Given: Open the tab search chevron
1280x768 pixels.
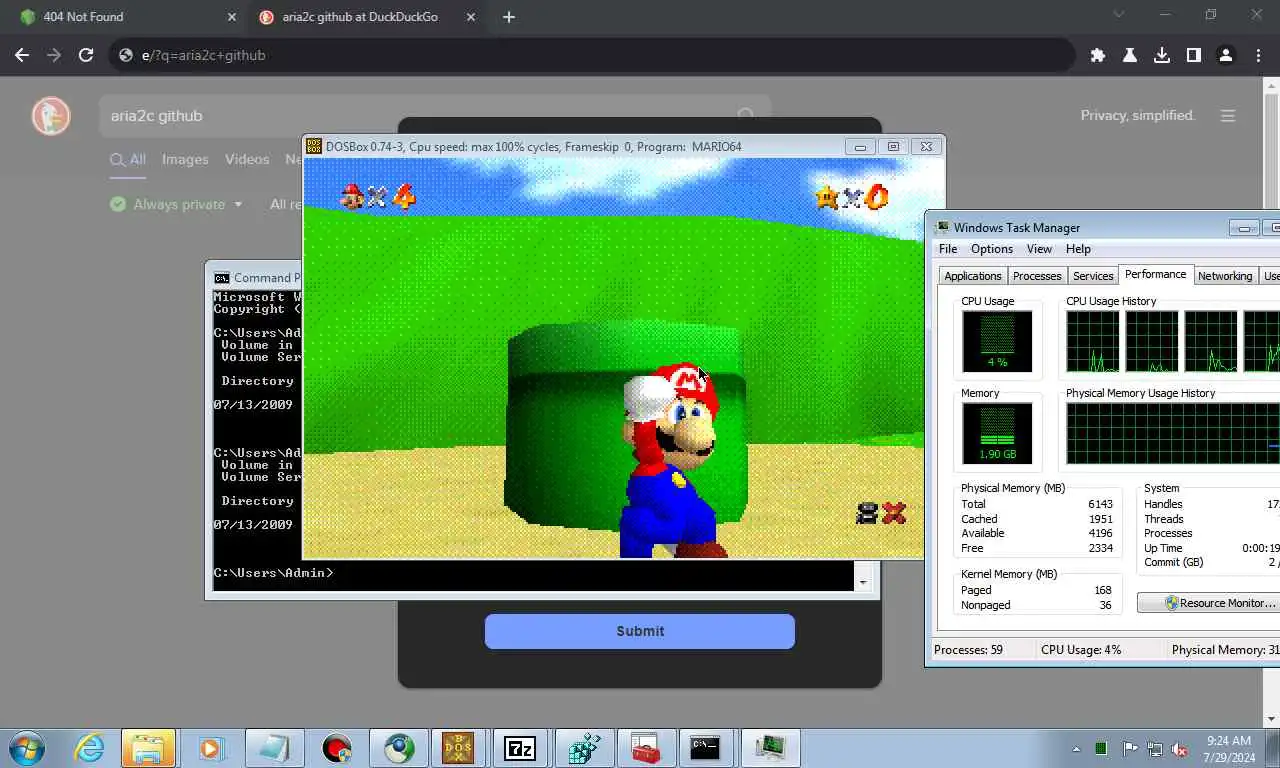Looking at the screenshot, I should coord(1119,14).
